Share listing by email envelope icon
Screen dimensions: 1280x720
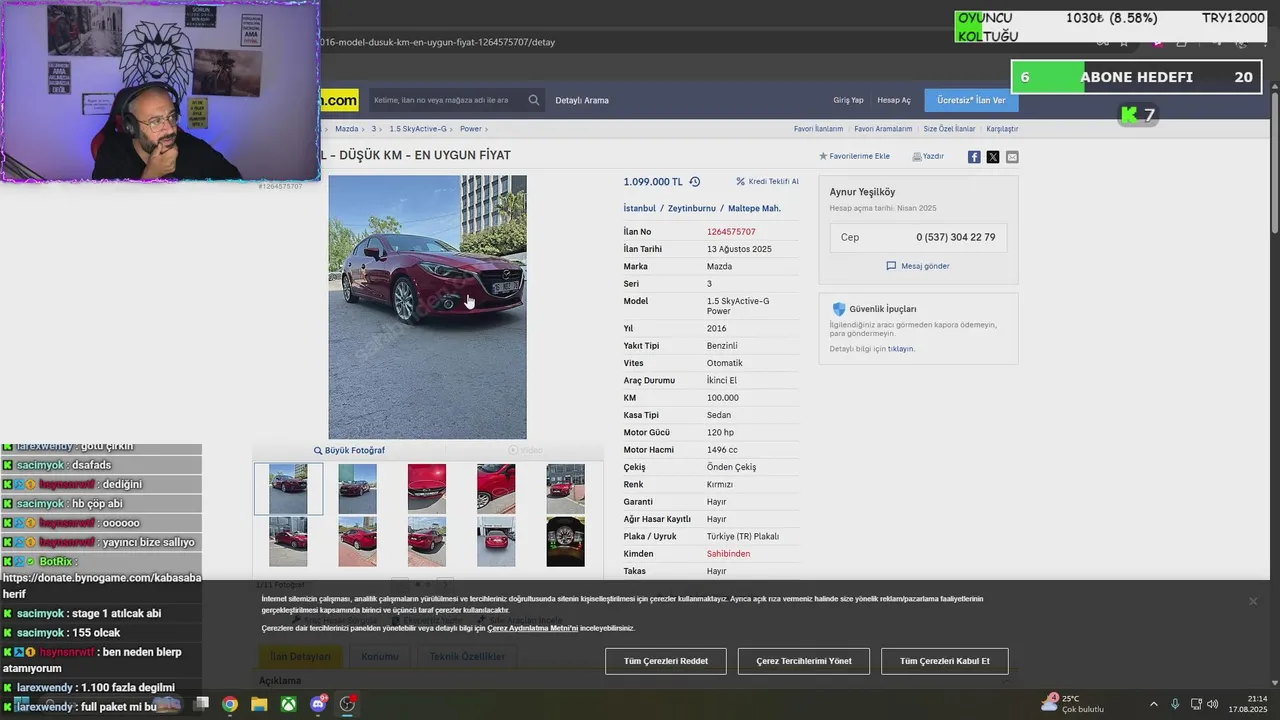point(1012,157)
